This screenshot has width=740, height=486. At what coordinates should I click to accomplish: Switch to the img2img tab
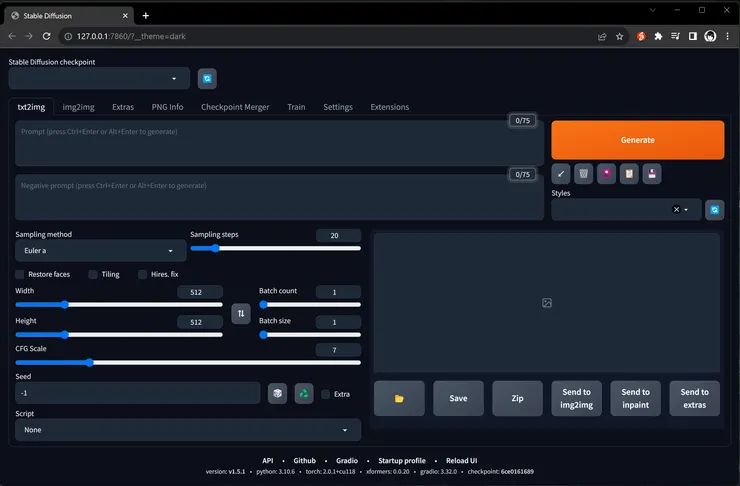(78, 107)
